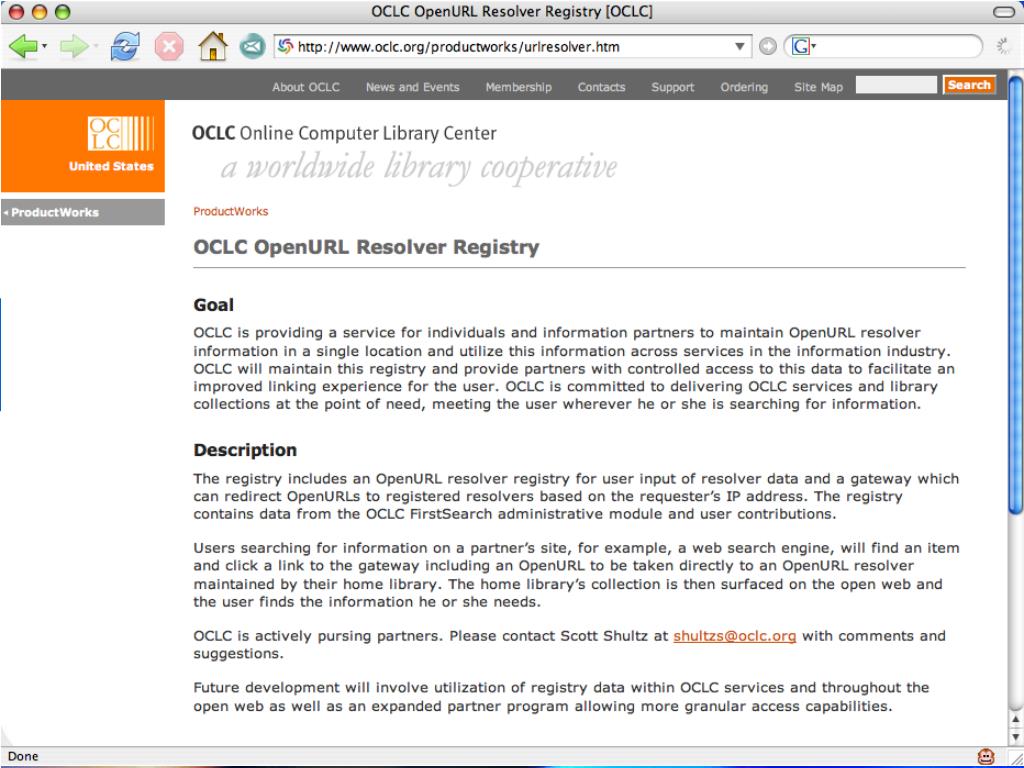Click the OCLC OpenURL Resolver Registry heading
The height and width of the screenshot is (768, 1024).
pos(366,247)
